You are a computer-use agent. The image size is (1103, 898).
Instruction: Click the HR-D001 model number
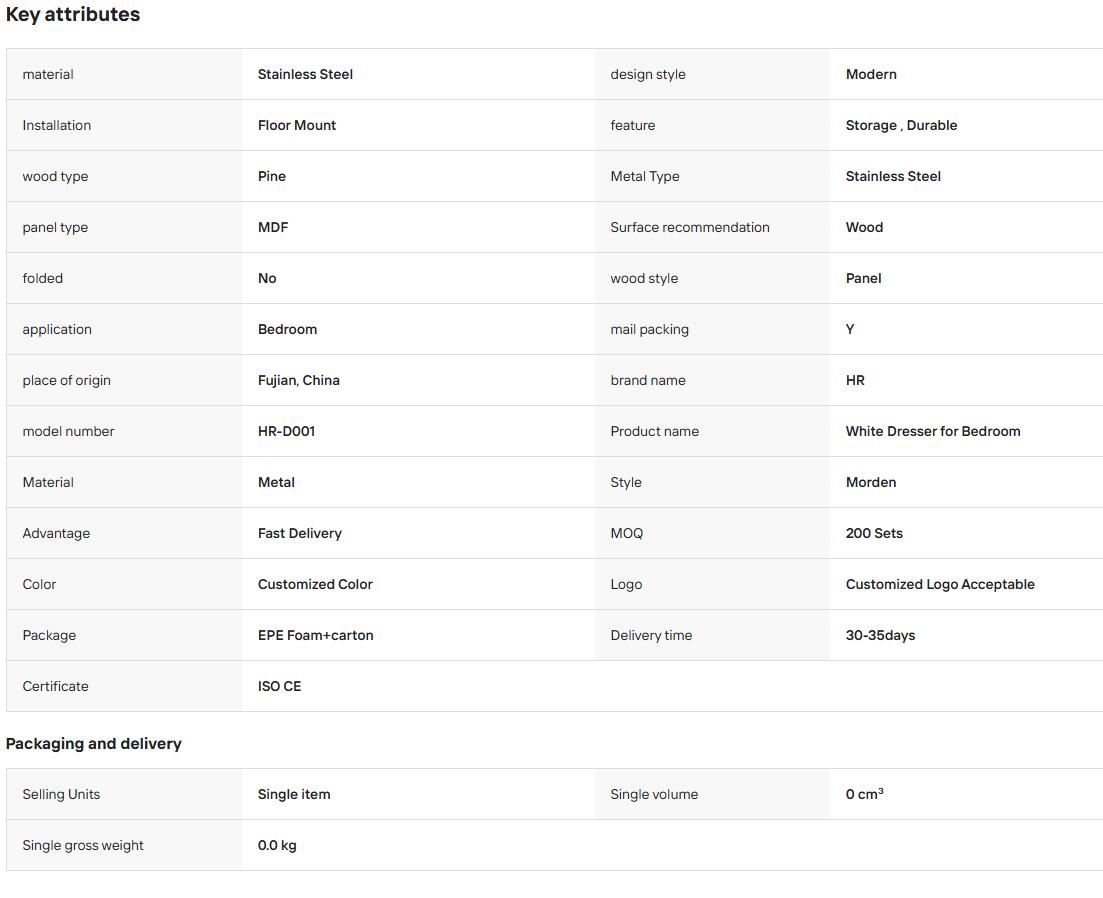(x=286, y=431)
